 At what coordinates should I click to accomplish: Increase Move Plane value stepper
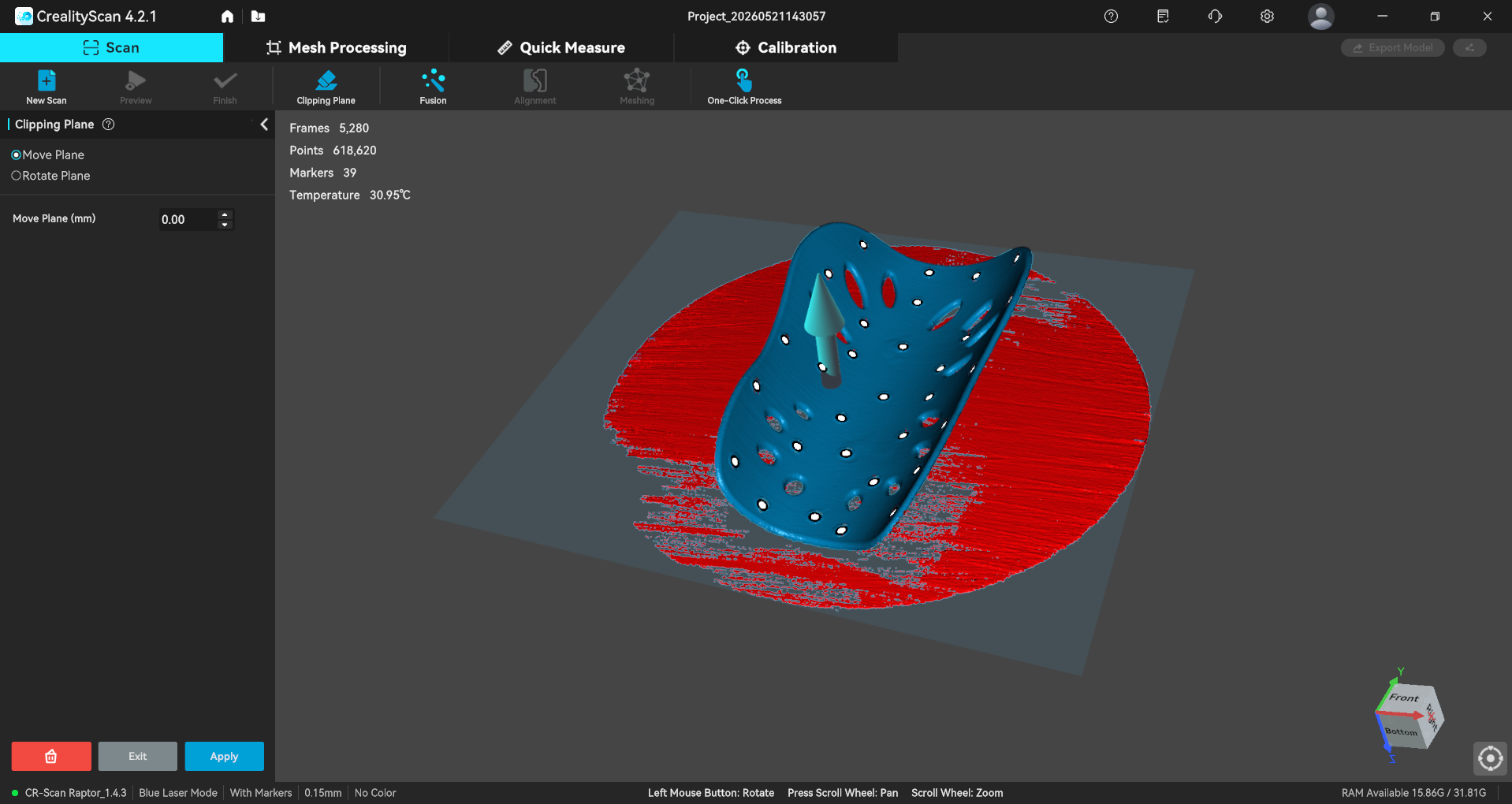point(225,214)
